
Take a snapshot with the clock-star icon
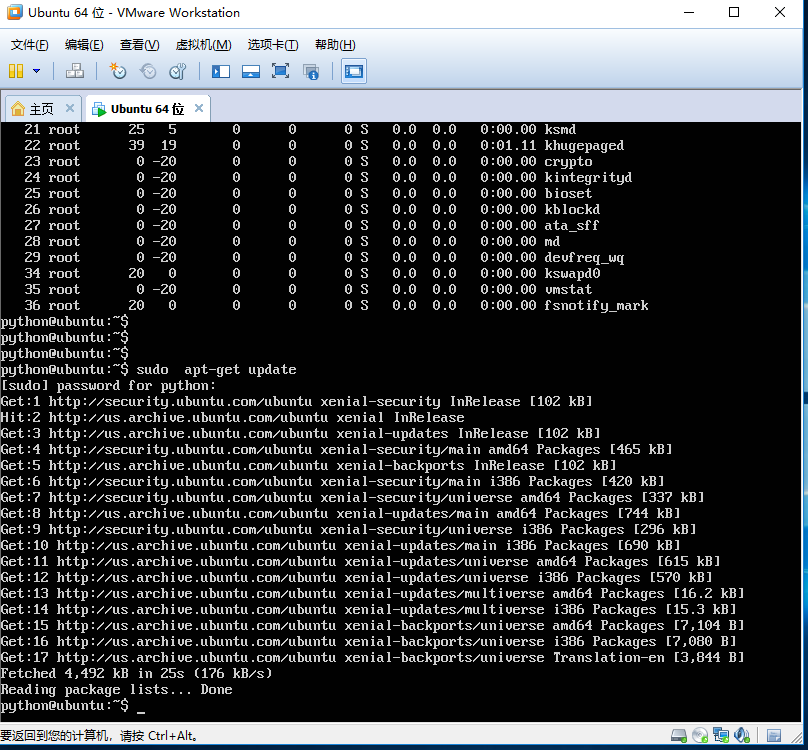point(117,71)
